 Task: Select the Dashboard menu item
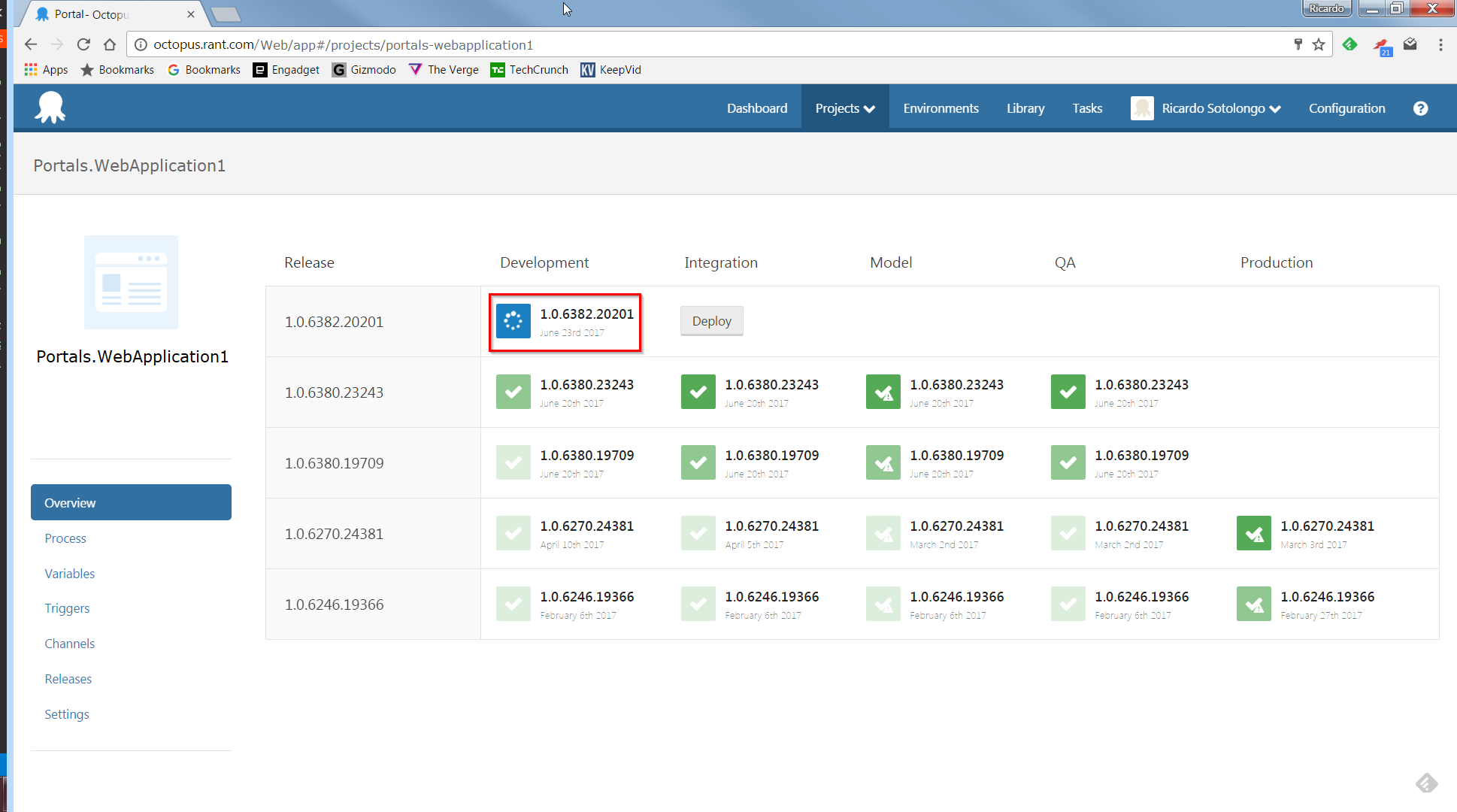click(757, 108)
